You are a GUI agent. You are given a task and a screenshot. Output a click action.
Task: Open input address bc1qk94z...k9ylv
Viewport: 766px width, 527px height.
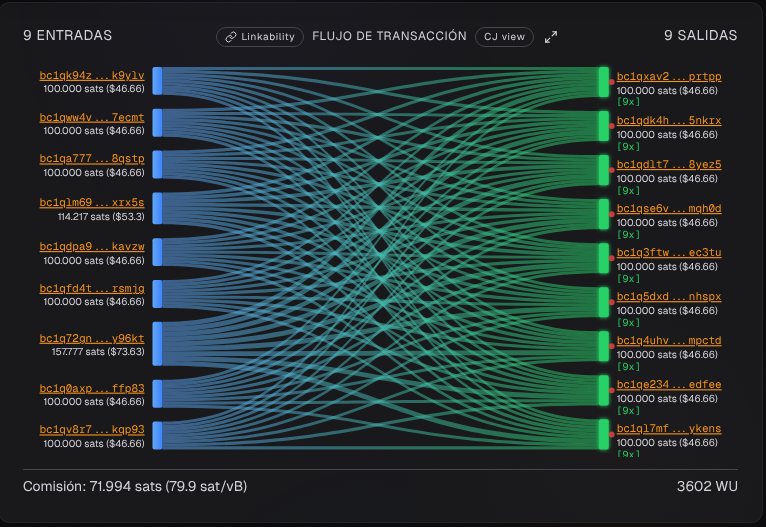coord(92,76)
